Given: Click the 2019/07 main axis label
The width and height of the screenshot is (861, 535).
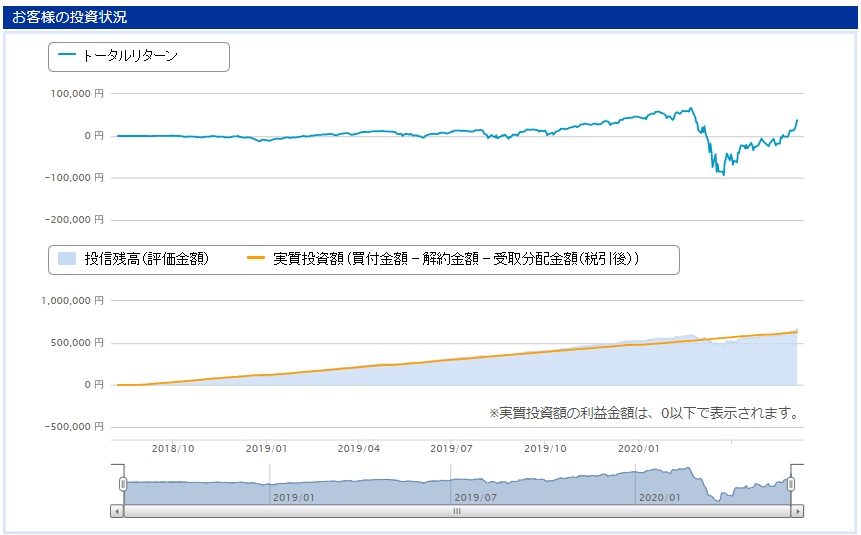Looking at the screenshot, I should [x=451, y=449].
